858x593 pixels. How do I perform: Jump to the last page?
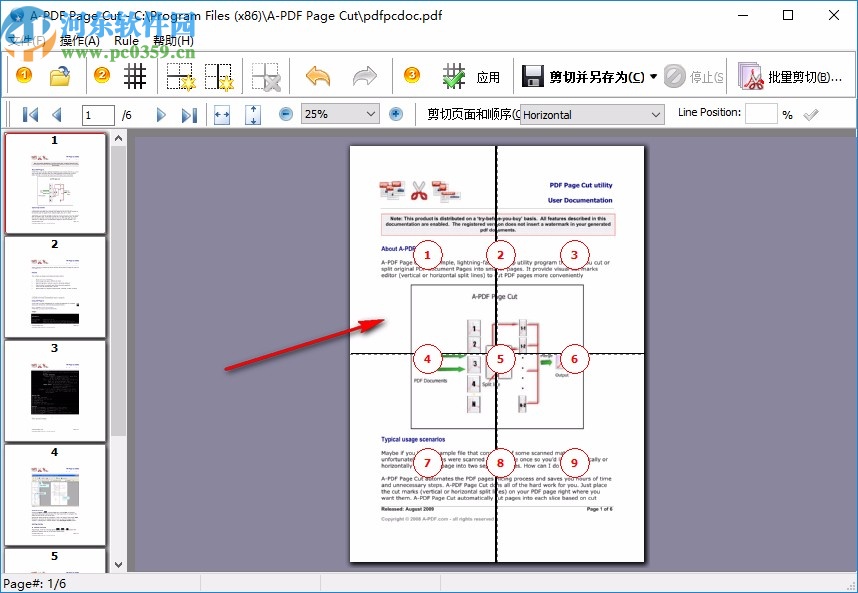(x=190, y=114)
